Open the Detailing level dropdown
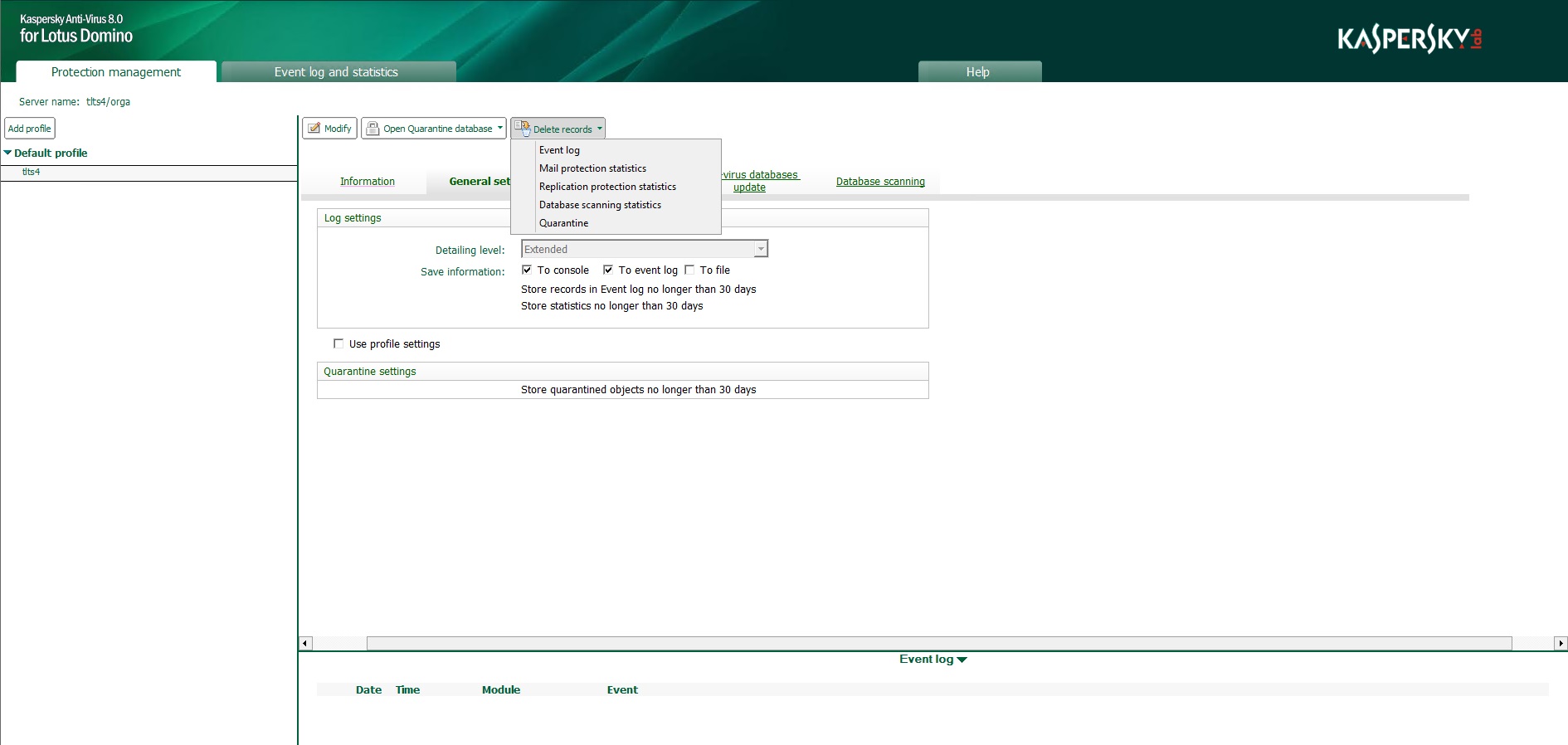 click(x=760, y=249)
